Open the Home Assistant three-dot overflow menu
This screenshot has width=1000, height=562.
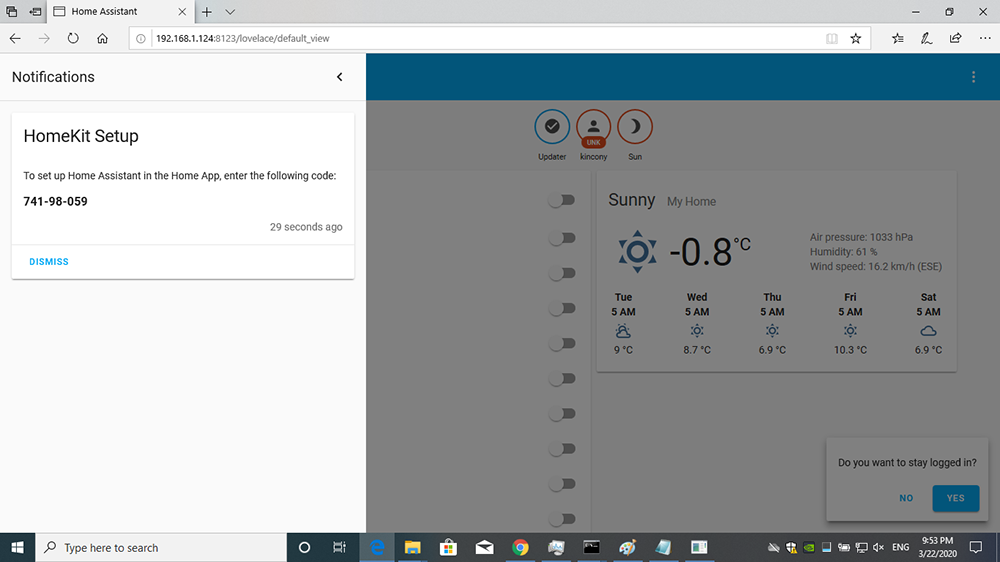pos(974,77)
